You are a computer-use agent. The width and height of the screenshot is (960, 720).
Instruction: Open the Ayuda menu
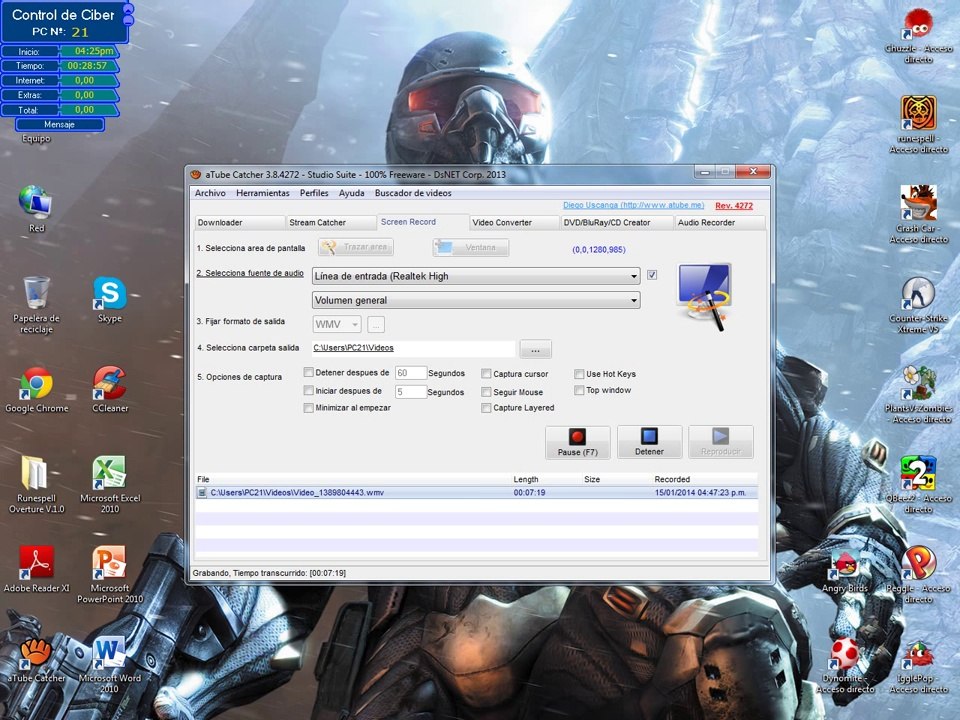(x=351, y=193)
